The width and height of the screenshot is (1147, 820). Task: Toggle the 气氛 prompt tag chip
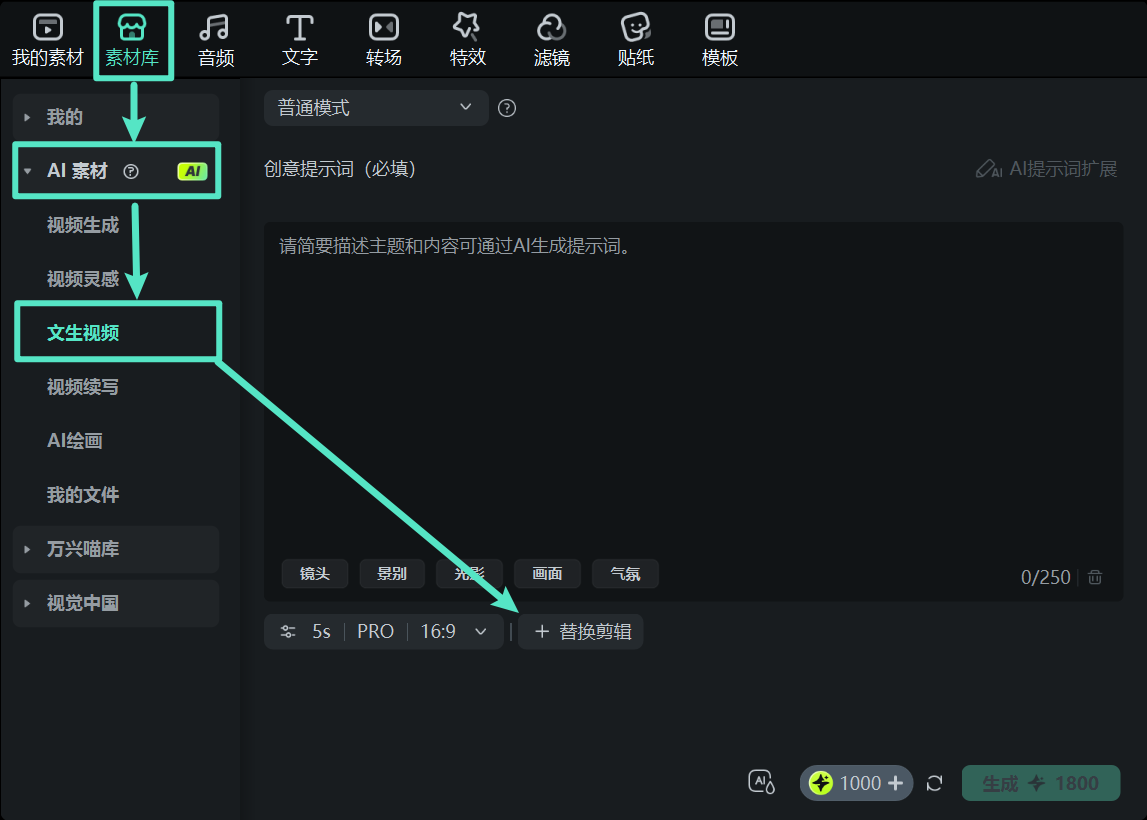[625, 573]
